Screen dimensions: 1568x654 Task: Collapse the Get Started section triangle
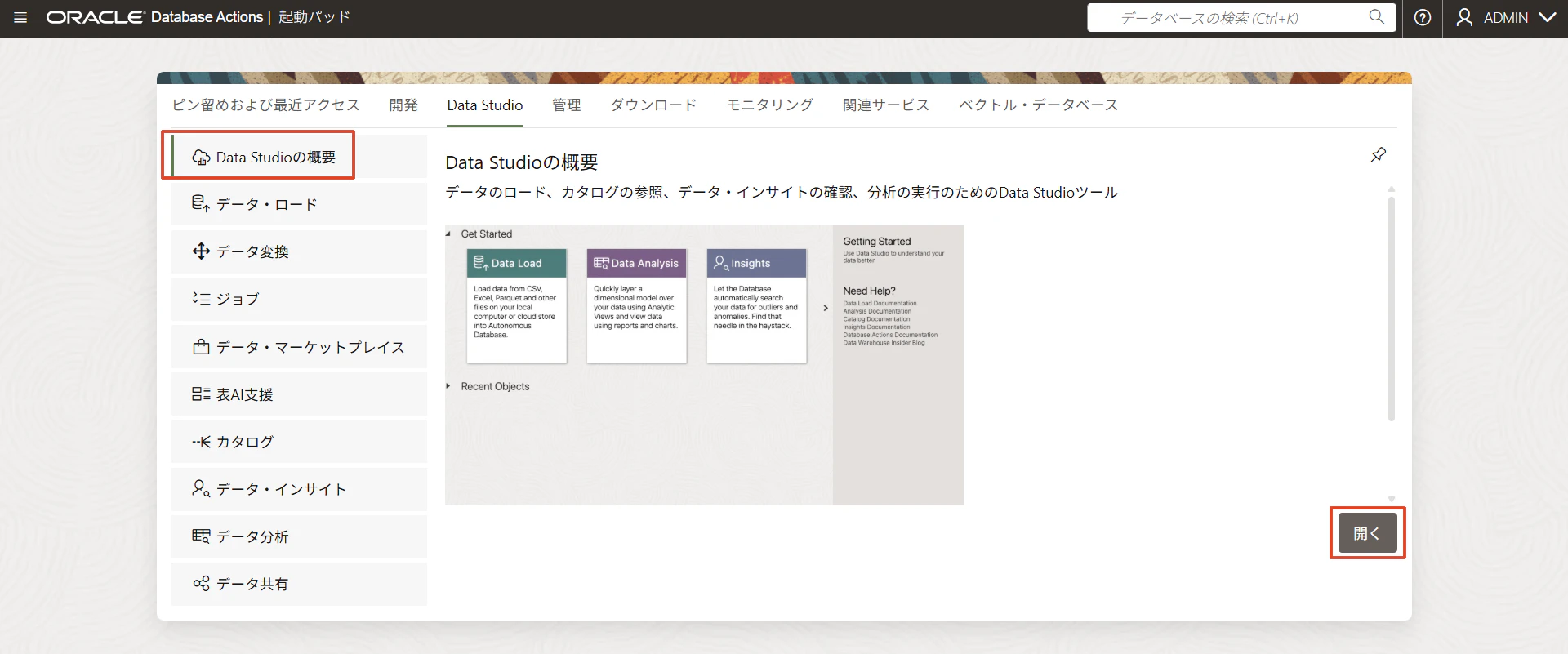tap(448, 234)
